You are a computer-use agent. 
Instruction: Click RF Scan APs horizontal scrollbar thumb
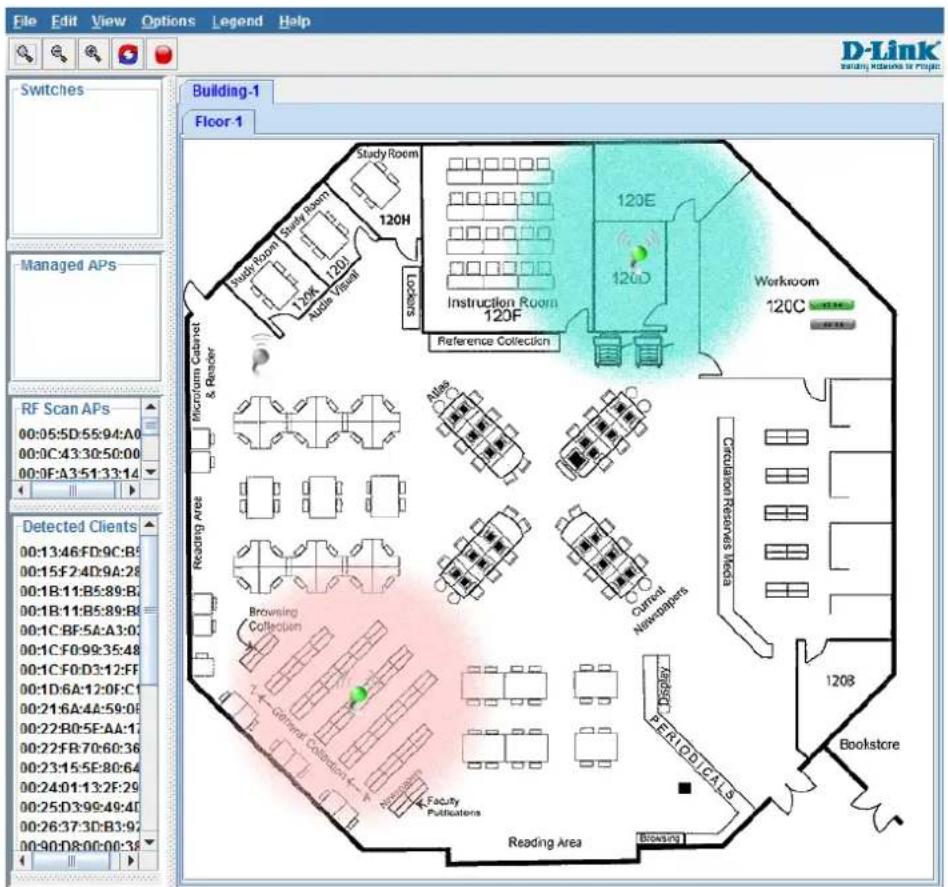pyautogui.click(x=73, y=490)
